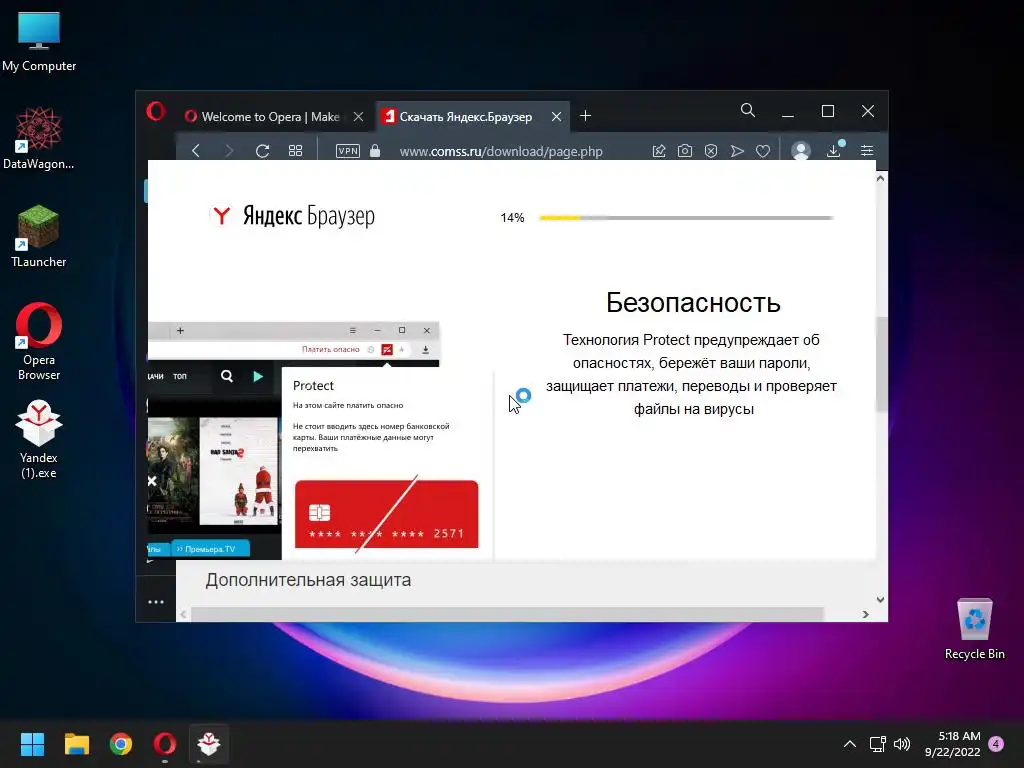Open the Windows Start menu
The width and height of the screenshot is (1024, 768).
pos(32,744)
